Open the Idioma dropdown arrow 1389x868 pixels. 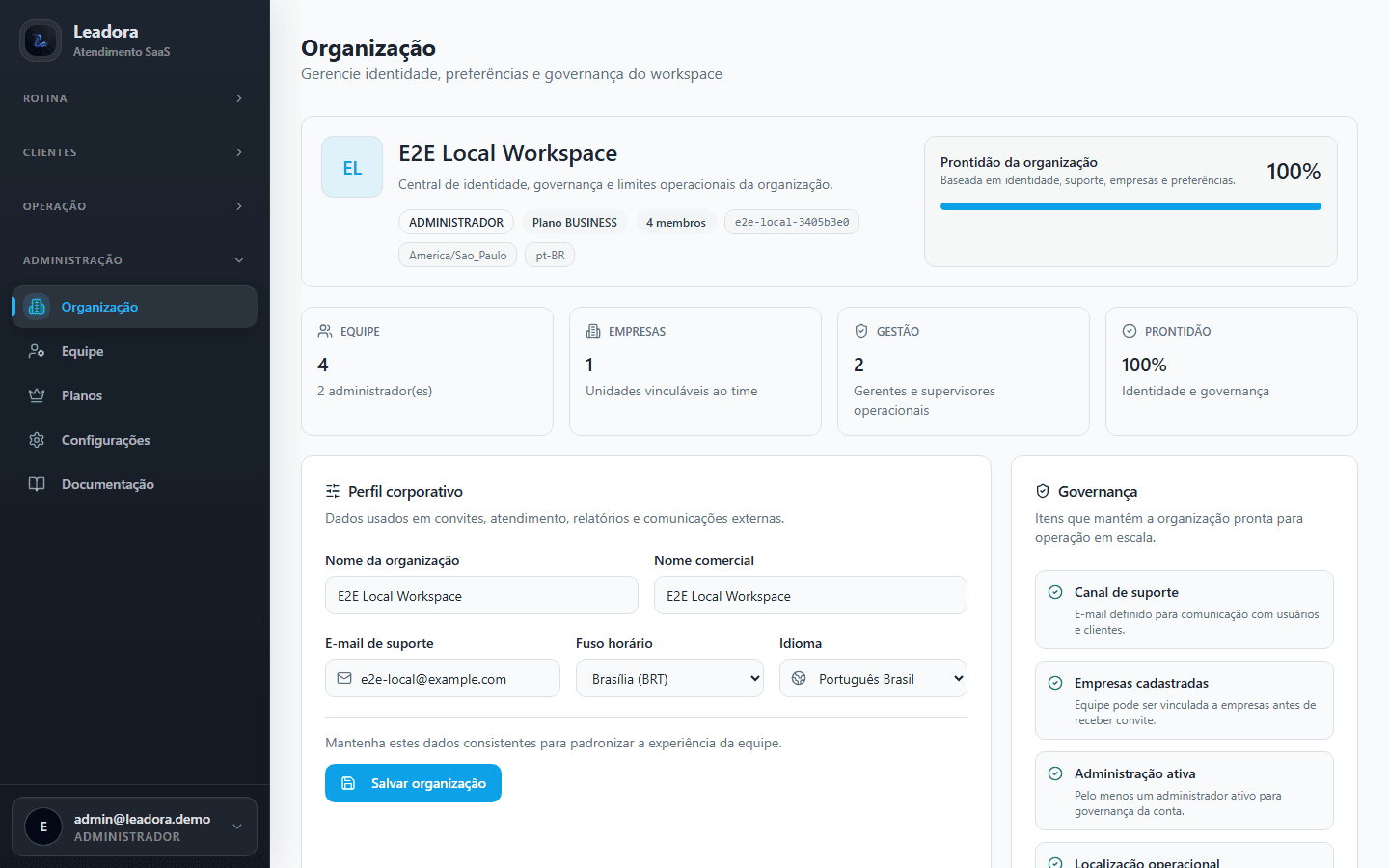pyautogui.click(x=959, y=678)
